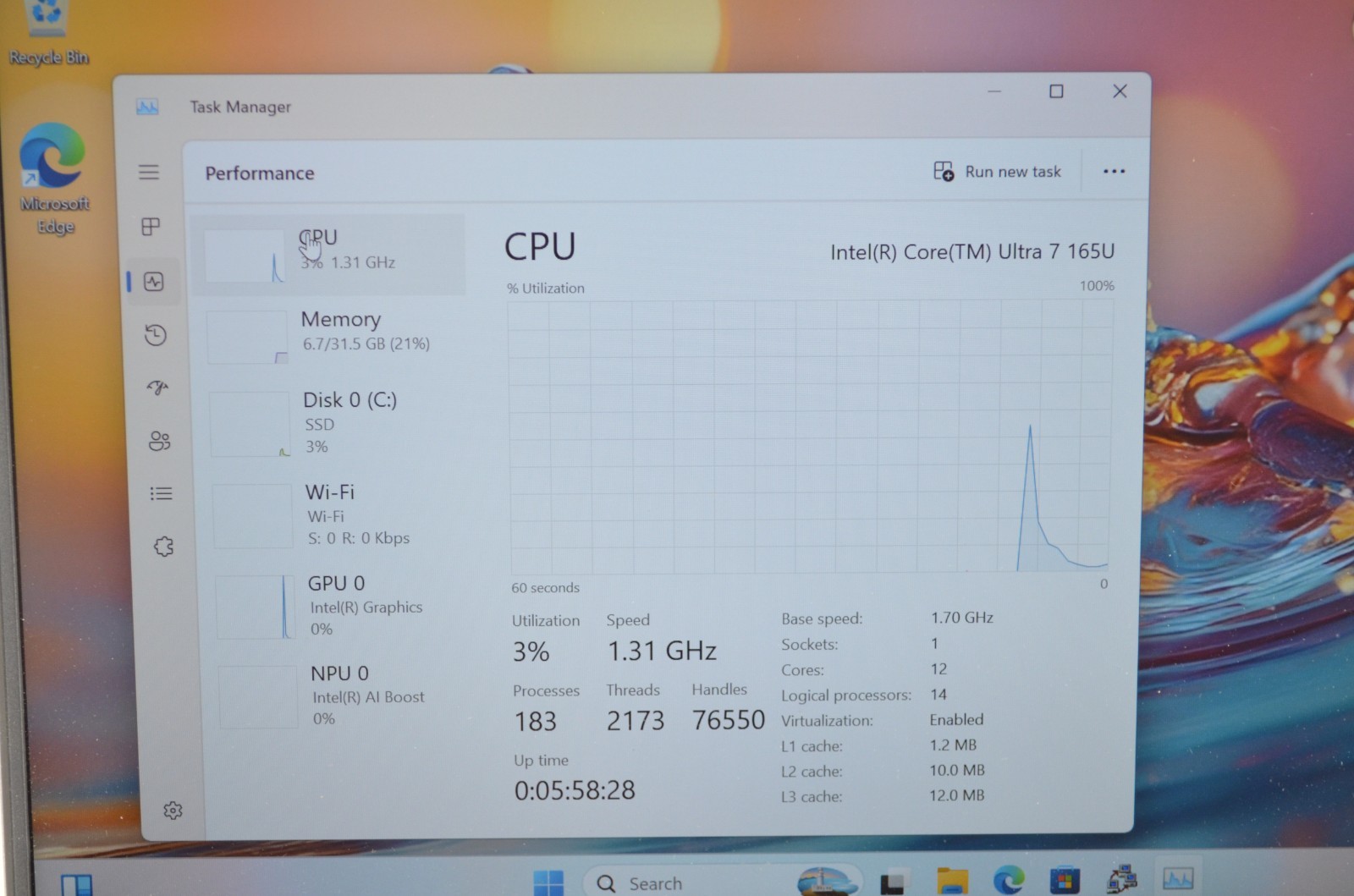This screenshot has height=896, width=1354.
Task: Click the processes count 183
Action: click(x=535, y=721)
